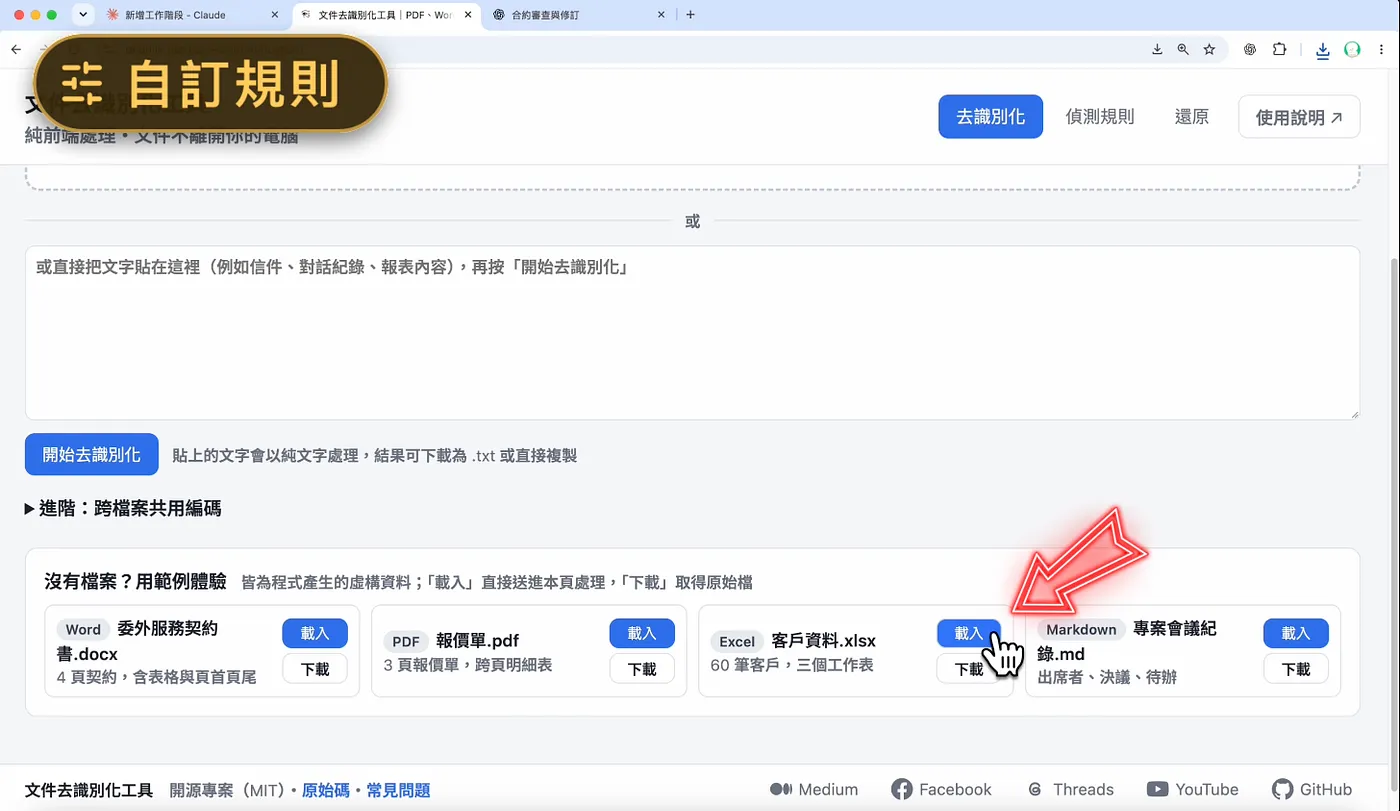Screen dimensions: 1400x811
Task: Load the 委外服務契約書.docx sample
Action: click(315, 633)
